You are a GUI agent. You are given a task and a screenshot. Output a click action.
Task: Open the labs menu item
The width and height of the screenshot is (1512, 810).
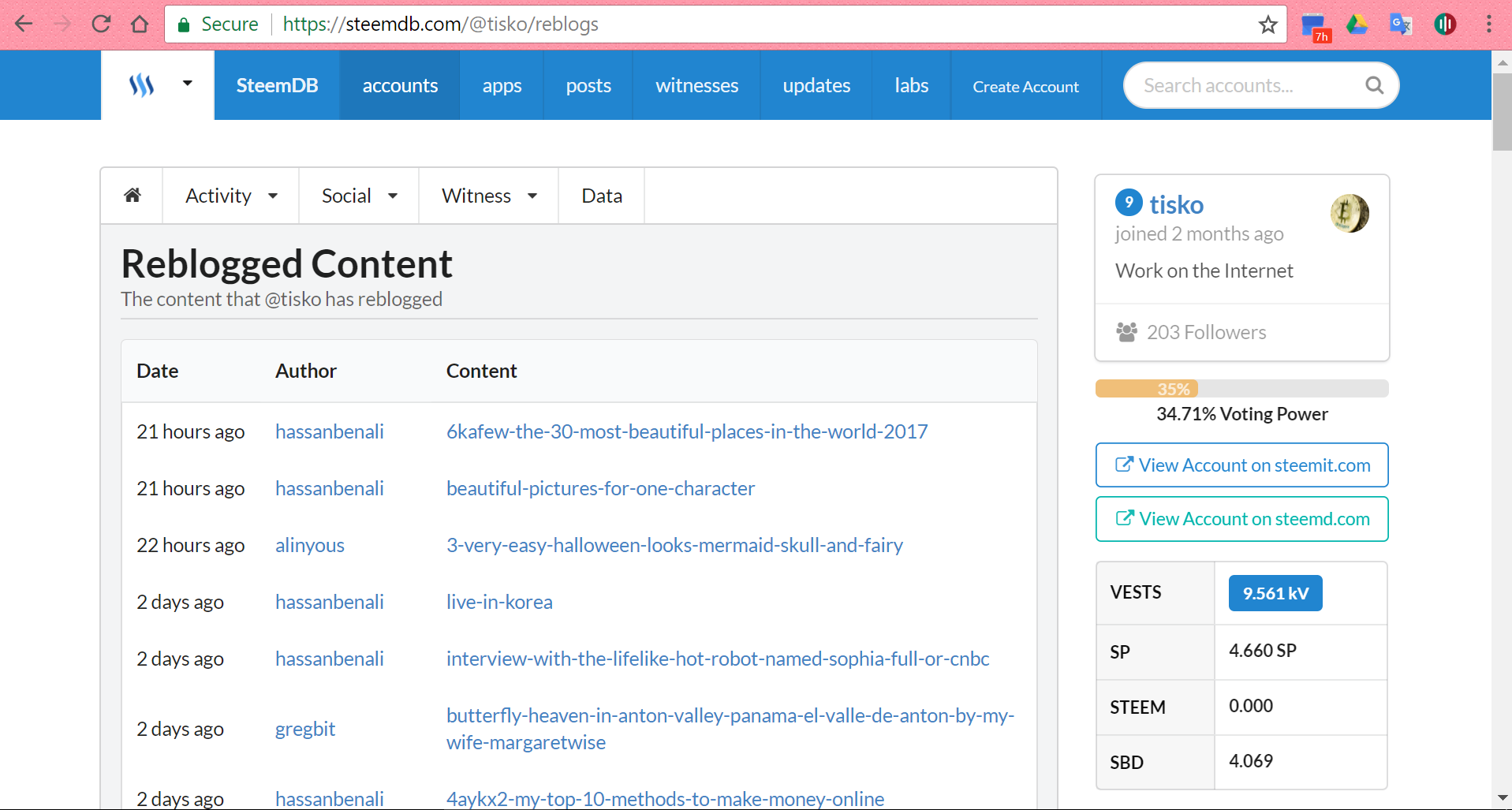(912, 85)
